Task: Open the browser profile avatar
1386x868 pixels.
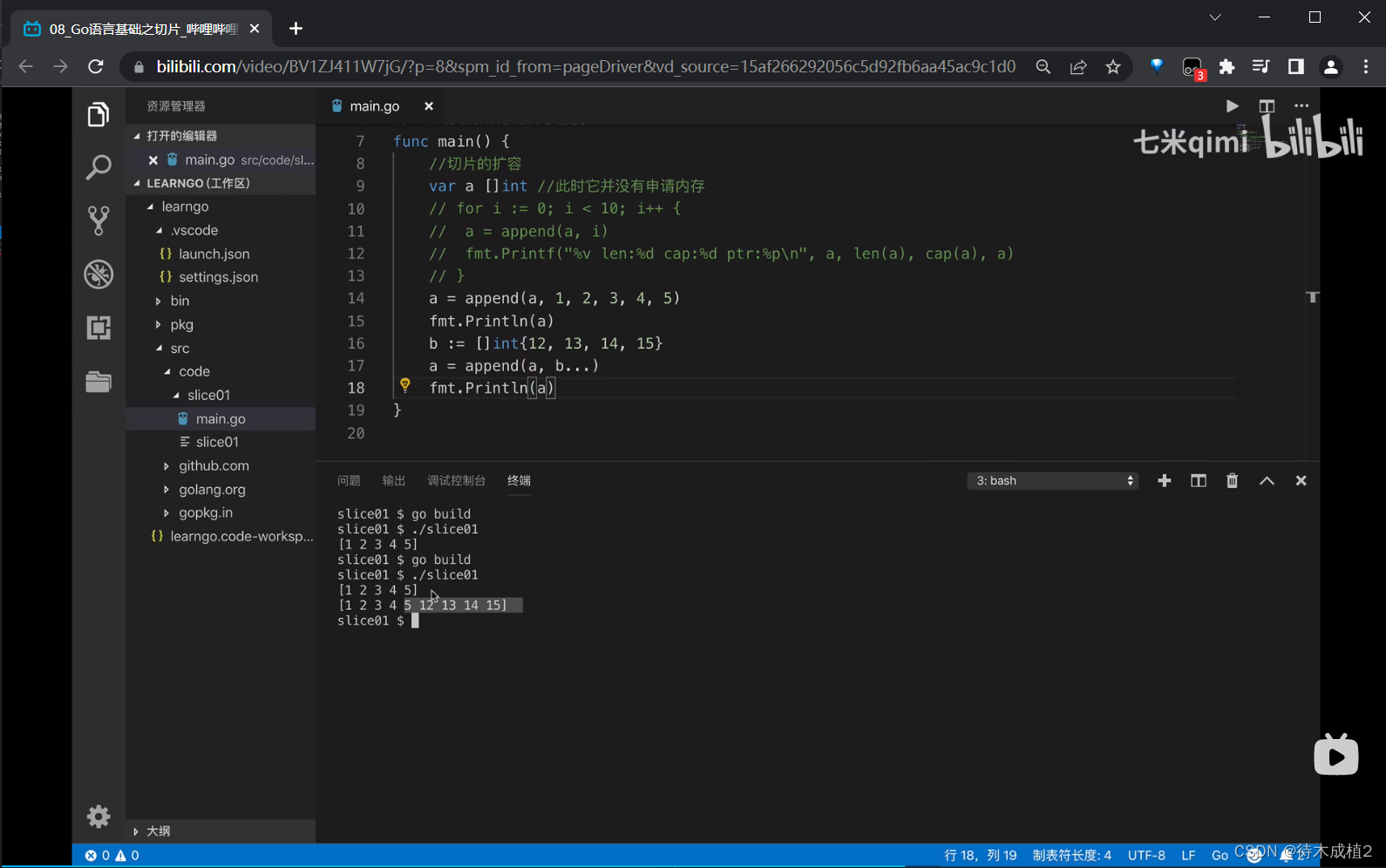Action: coord(1331,67)
